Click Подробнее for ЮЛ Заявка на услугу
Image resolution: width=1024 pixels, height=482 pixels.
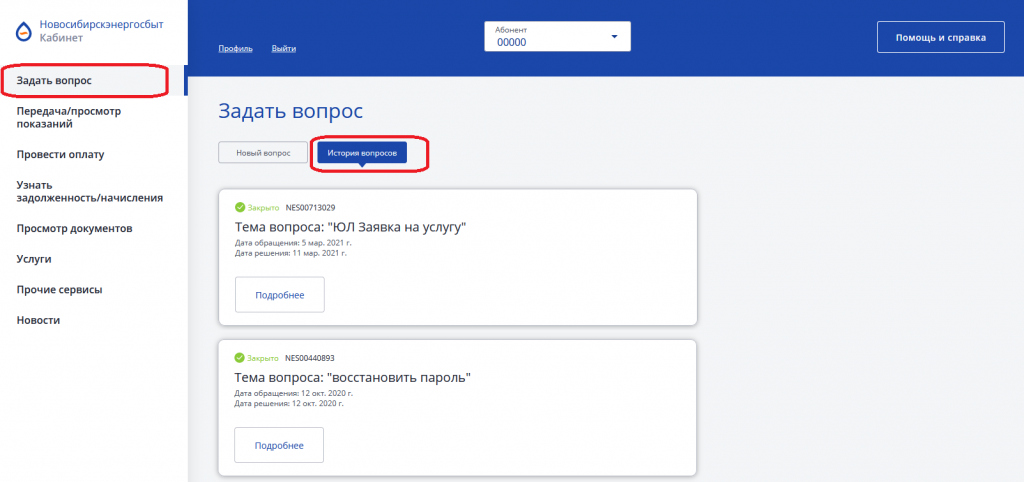280,295
